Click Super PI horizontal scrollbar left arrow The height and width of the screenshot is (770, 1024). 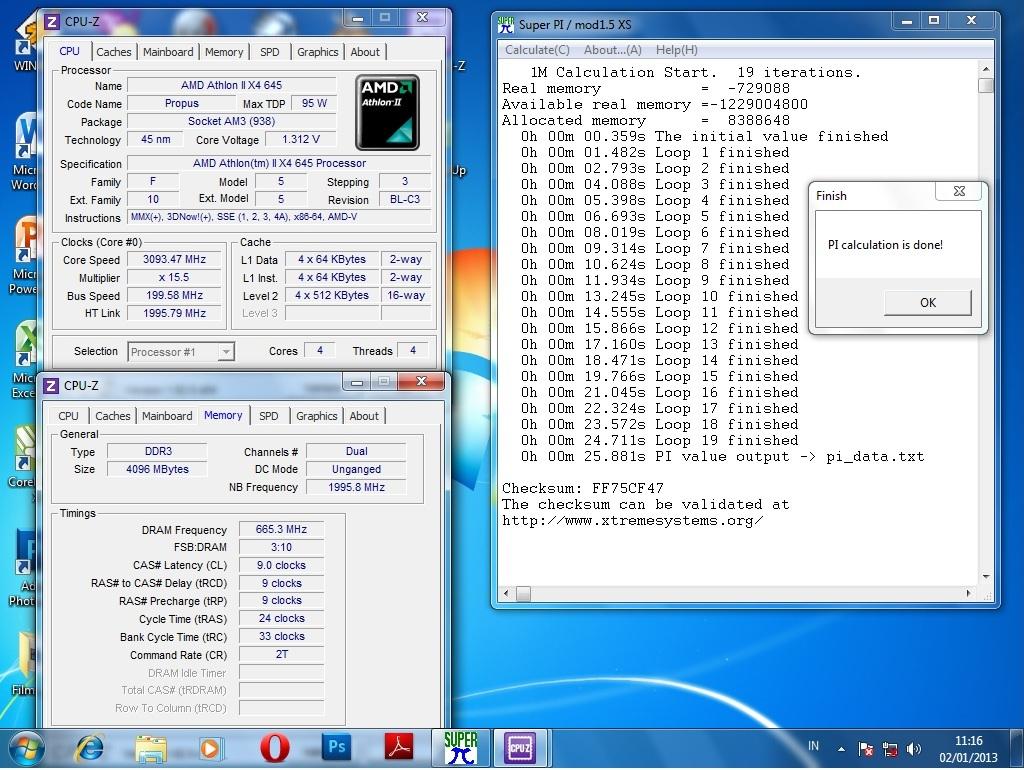click(506, 594)
